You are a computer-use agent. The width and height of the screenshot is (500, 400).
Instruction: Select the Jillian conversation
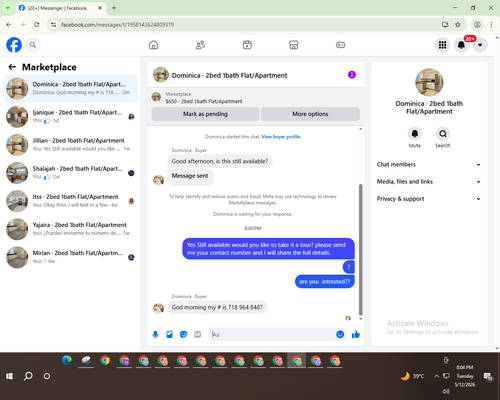(70, 145)
